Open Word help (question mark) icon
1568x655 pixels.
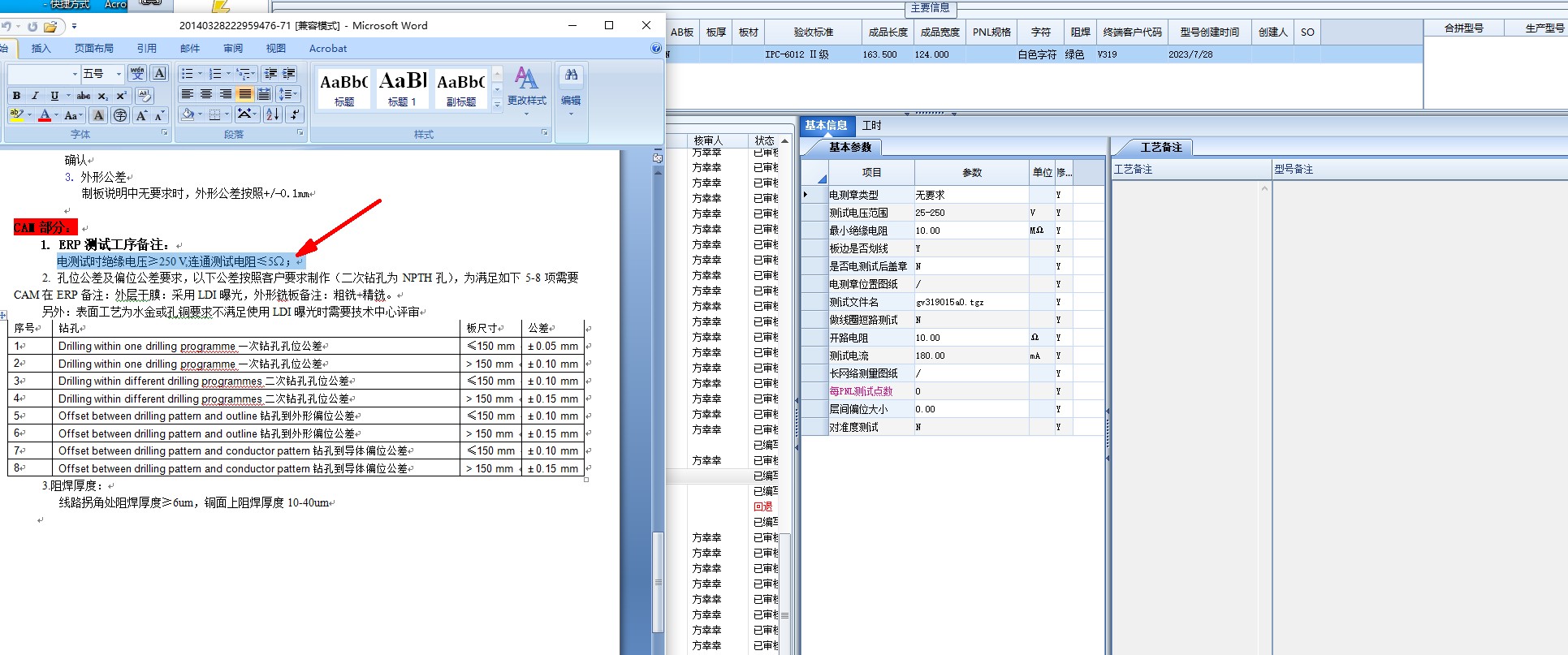(x=656, y=48)
